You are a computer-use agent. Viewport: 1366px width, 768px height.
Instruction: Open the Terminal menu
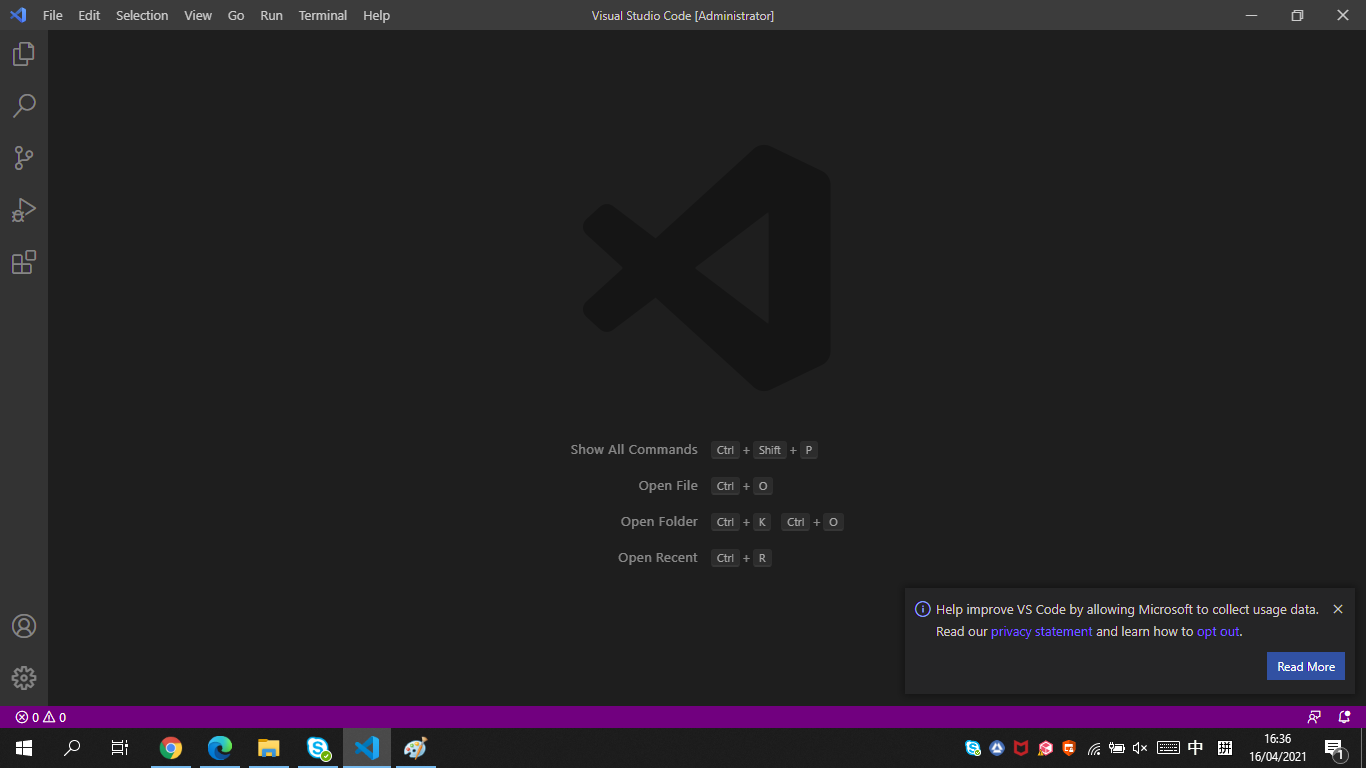click(x=322, y=15)
